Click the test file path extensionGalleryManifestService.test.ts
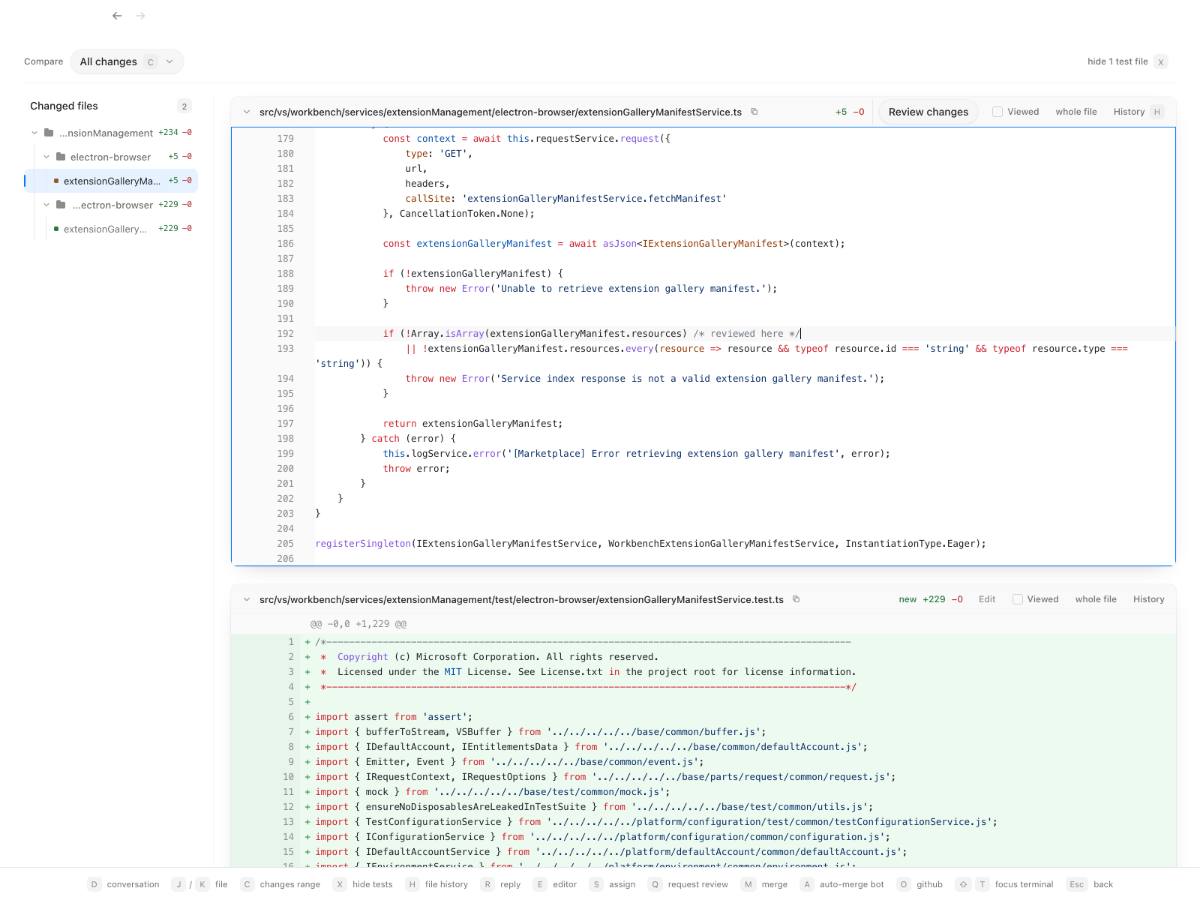 (x=521, y=599)
